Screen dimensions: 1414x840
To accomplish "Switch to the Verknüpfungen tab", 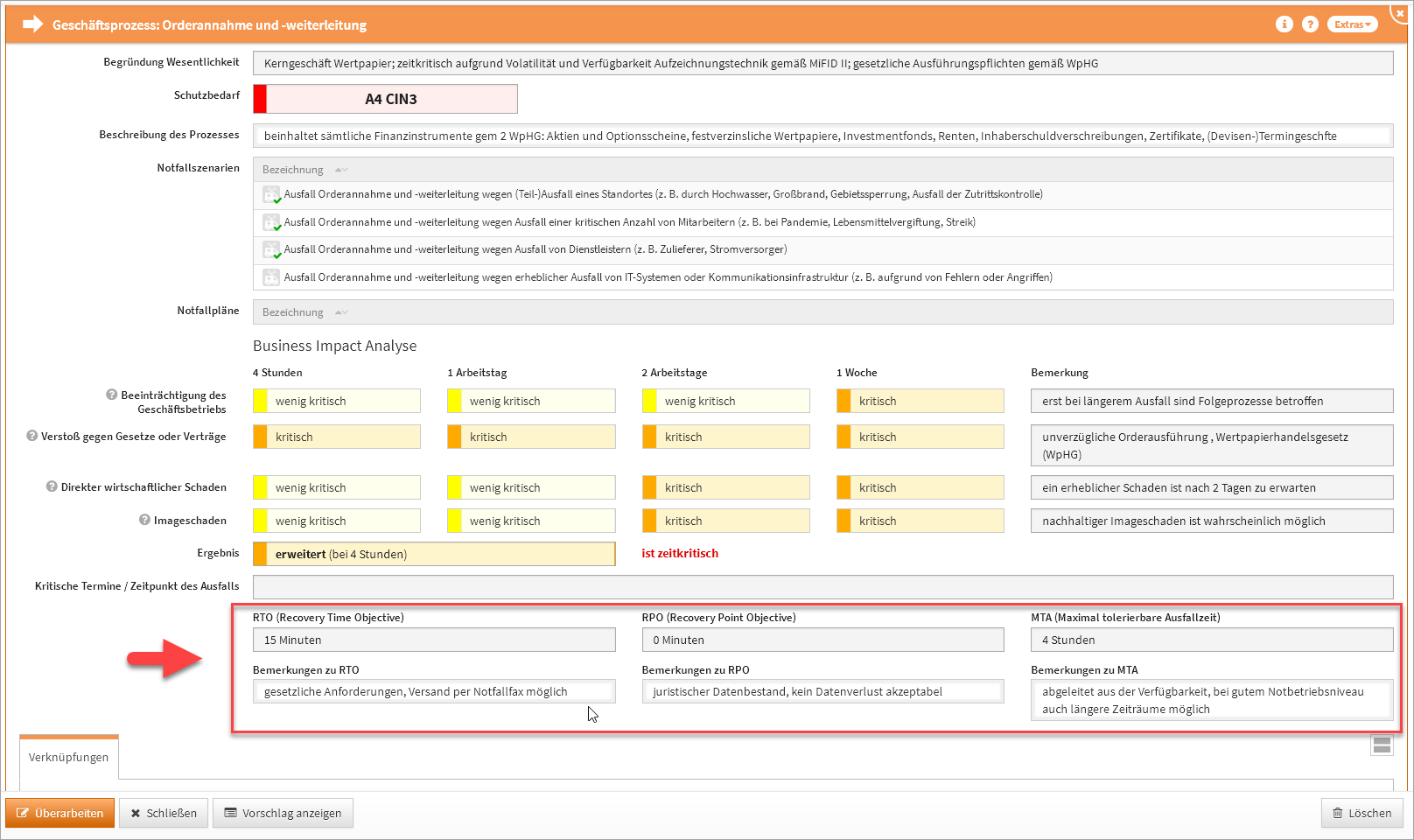I will coord(68,757).
